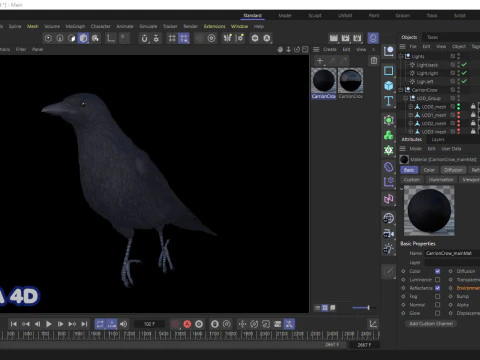Screen dimensions: 480x360
Task: Go to the end of the timeline
Action: 84,324
